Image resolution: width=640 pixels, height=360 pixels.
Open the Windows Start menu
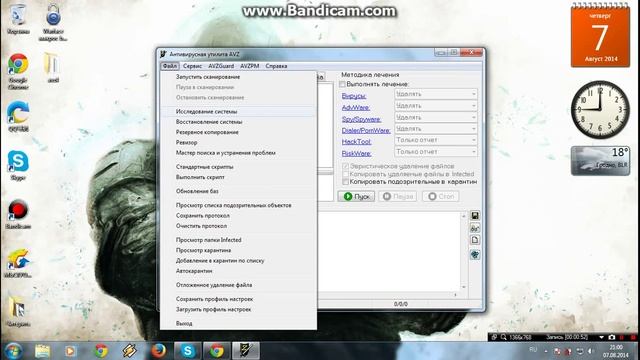pos(13,351)
